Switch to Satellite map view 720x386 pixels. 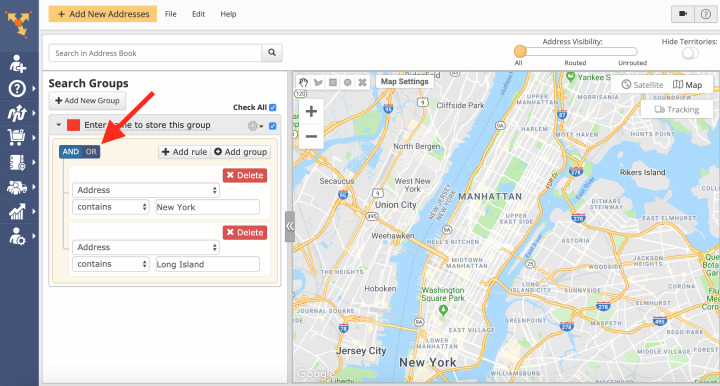pos(642,84)
